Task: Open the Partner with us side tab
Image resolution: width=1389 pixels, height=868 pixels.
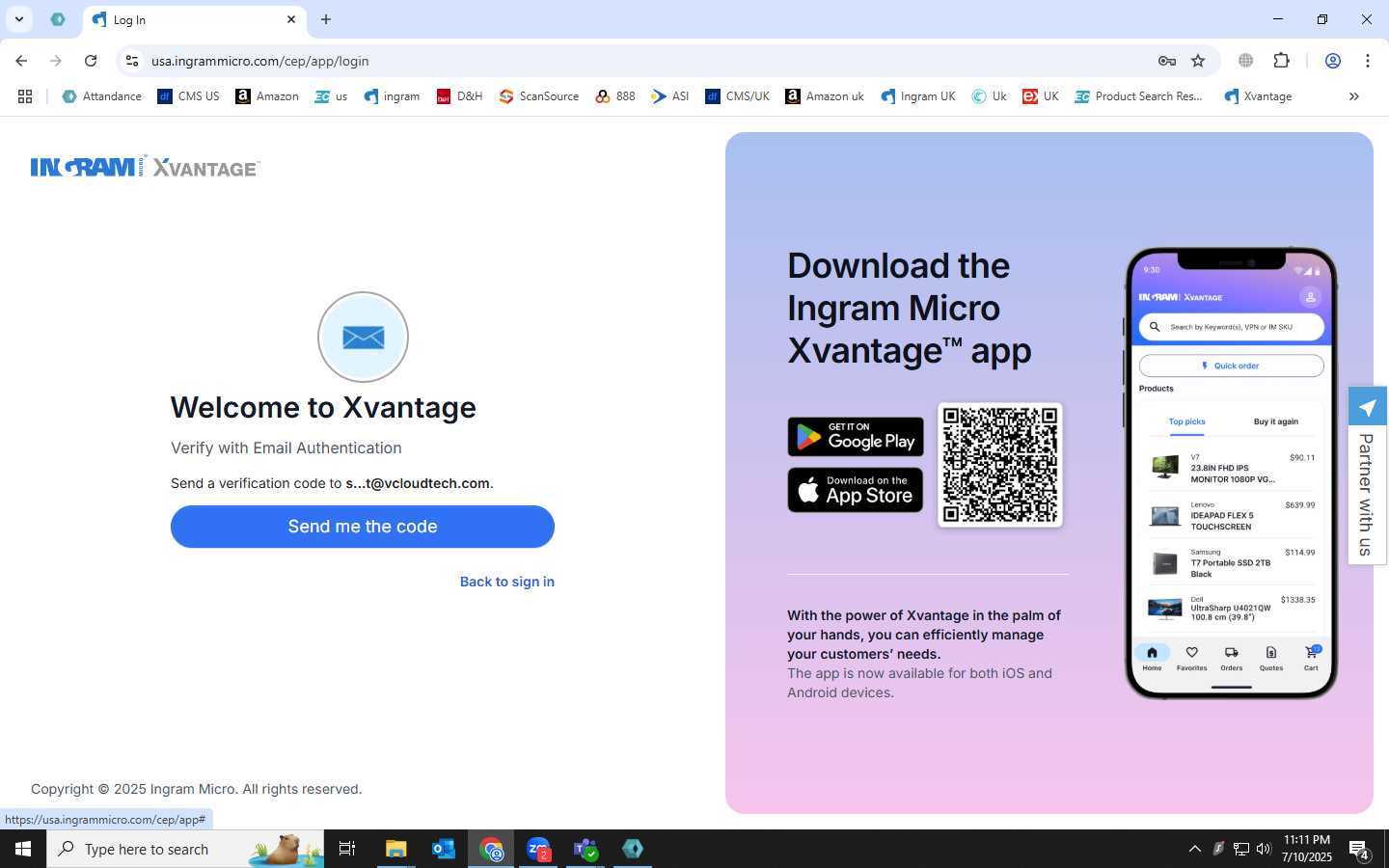Action: [x=1368, y=475]
